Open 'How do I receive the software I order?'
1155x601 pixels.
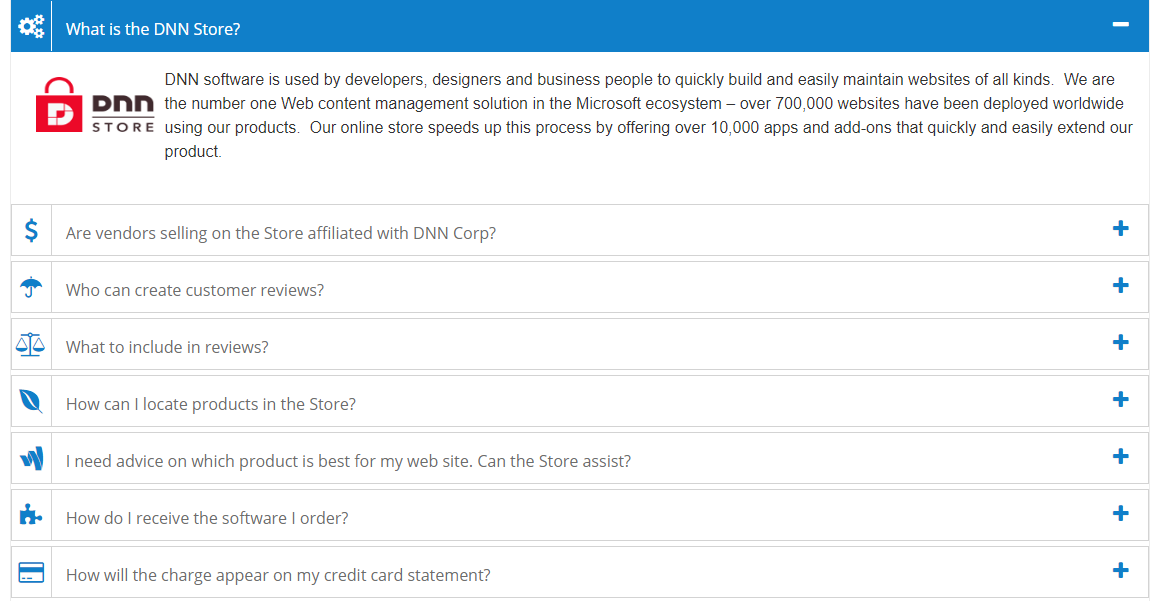coord(207,518)
